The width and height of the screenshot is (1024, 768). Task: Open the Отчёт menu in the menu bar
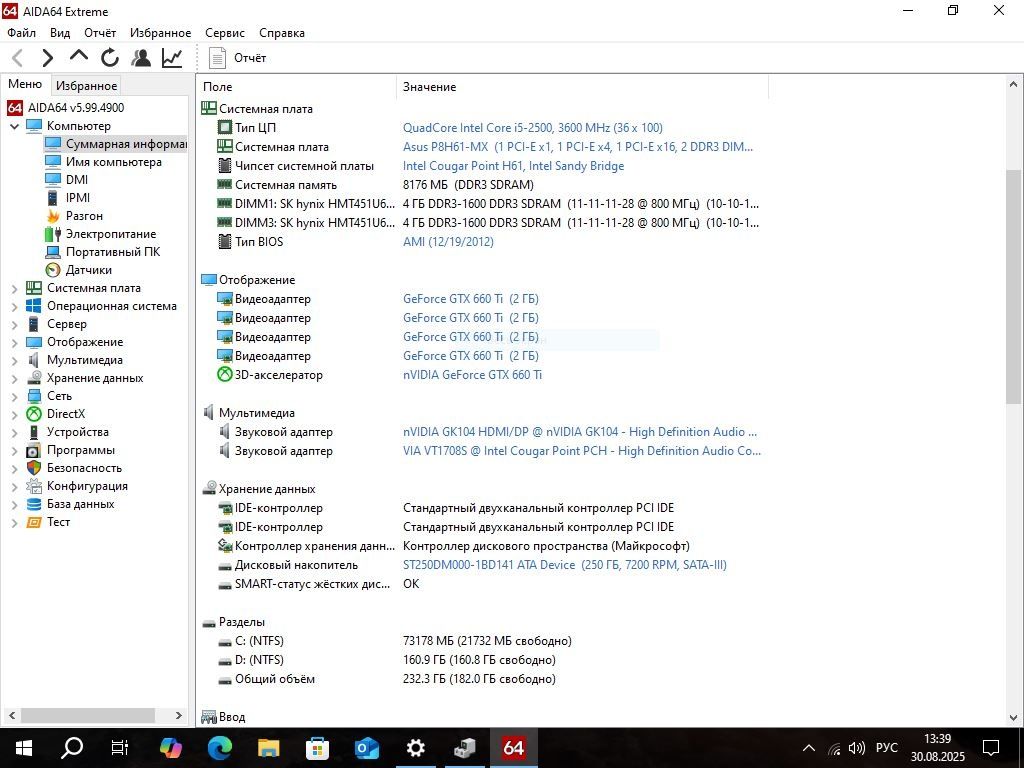pyautogui.click(x=100, y=33)
